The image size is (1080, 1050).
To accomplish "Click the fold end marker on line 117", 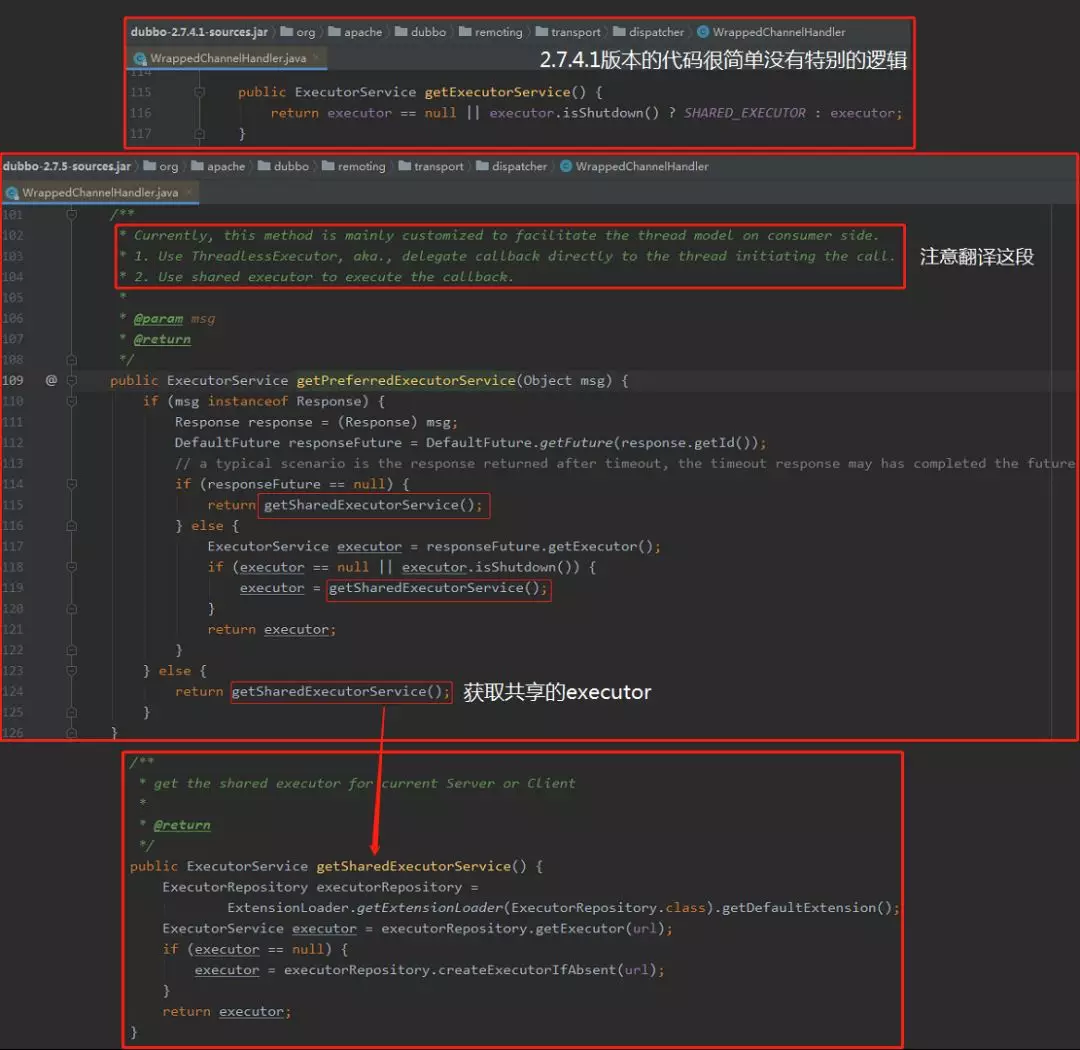I will pyautogui.click(x=199, y=134).
